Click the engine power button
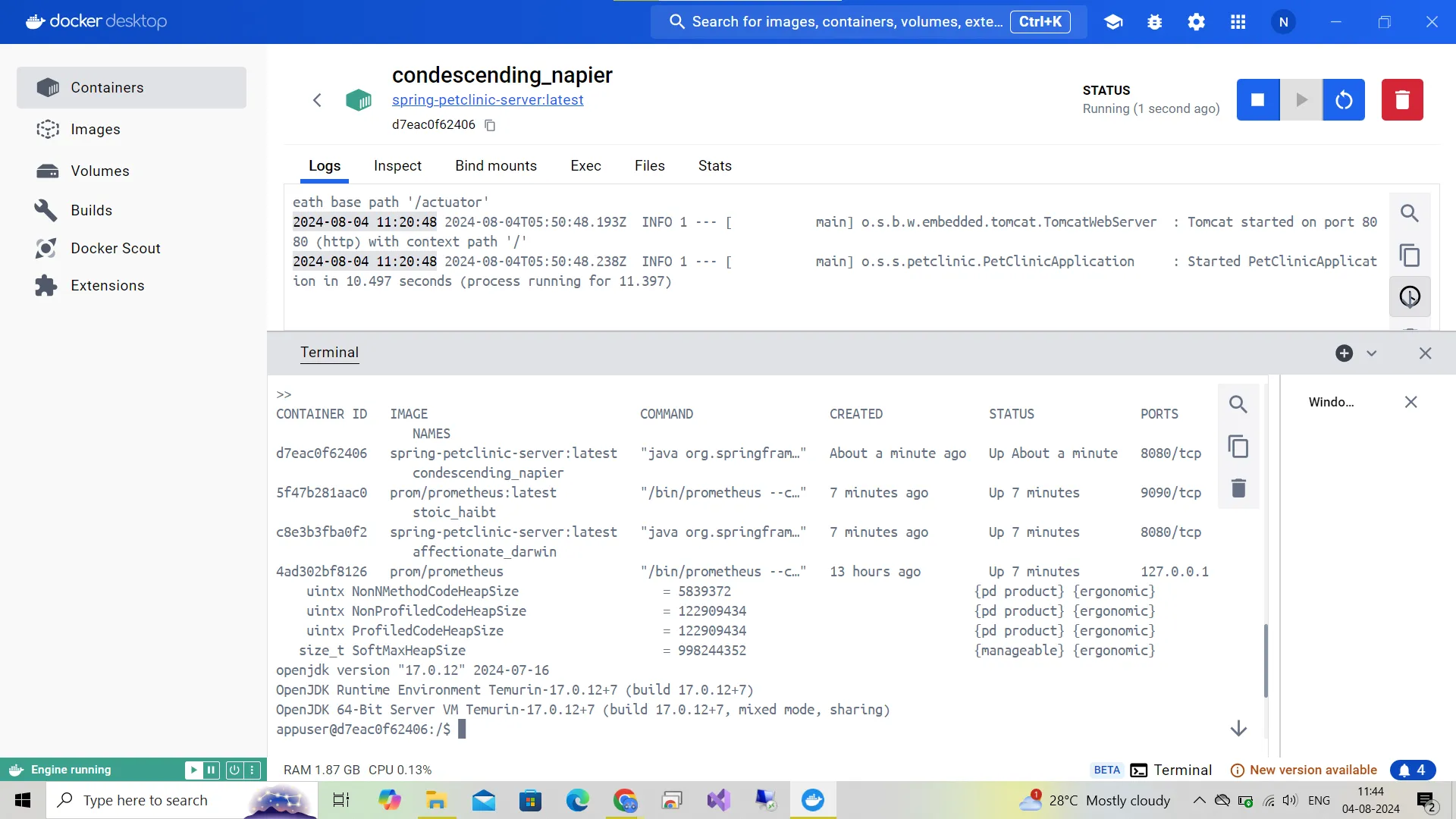 (x=234, y=770)
